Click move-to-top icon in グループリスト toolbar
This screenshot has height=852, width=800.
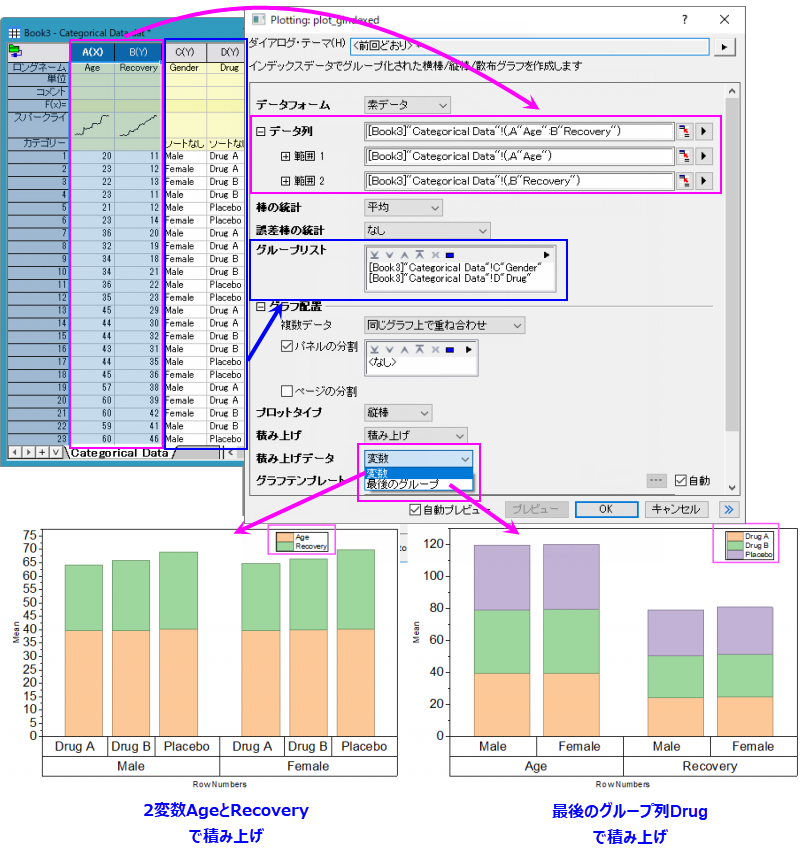420,255
